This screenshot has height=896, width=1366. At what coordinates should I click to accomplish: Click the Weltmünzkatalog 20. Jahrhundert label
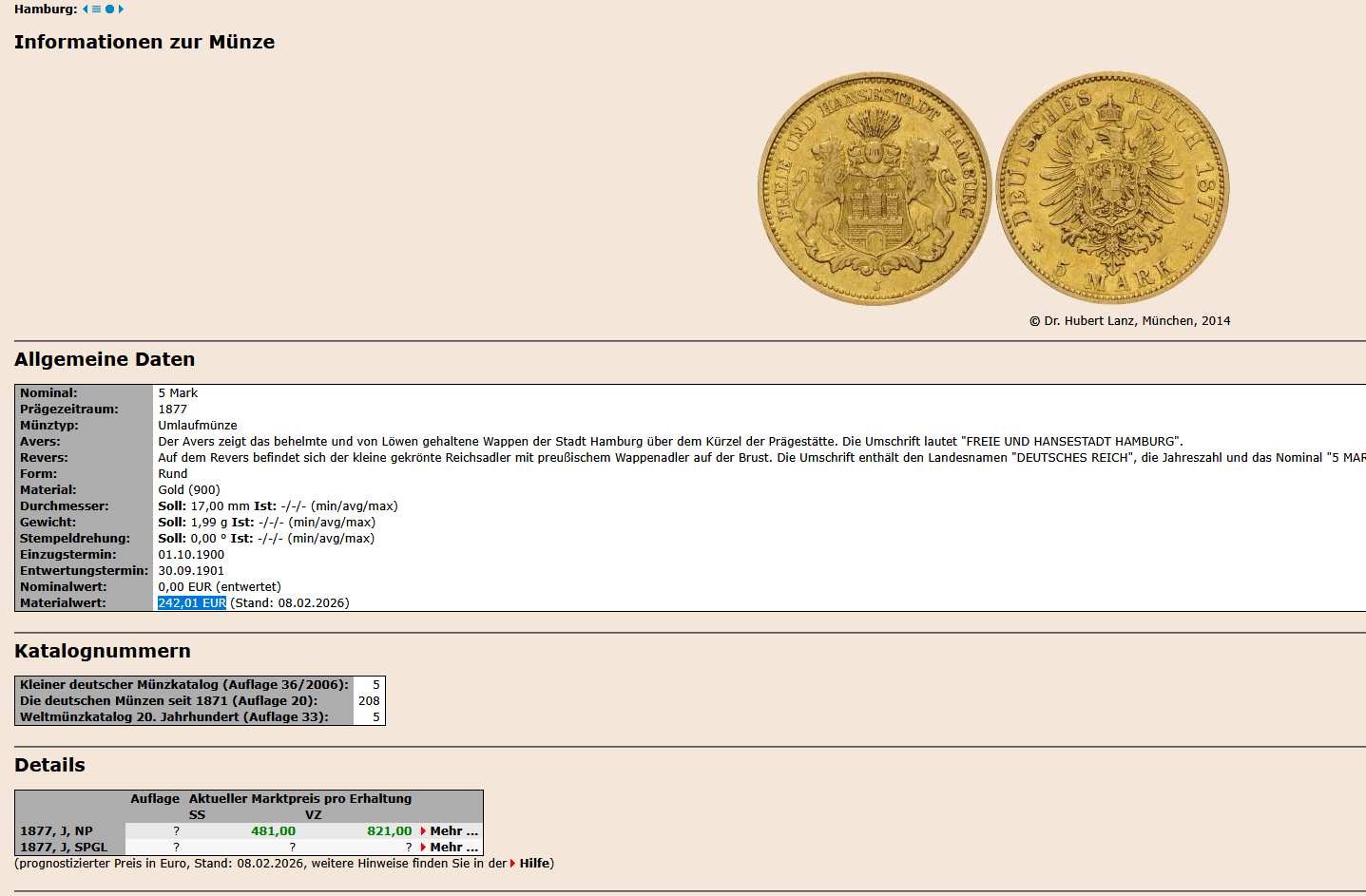[174, 717]
